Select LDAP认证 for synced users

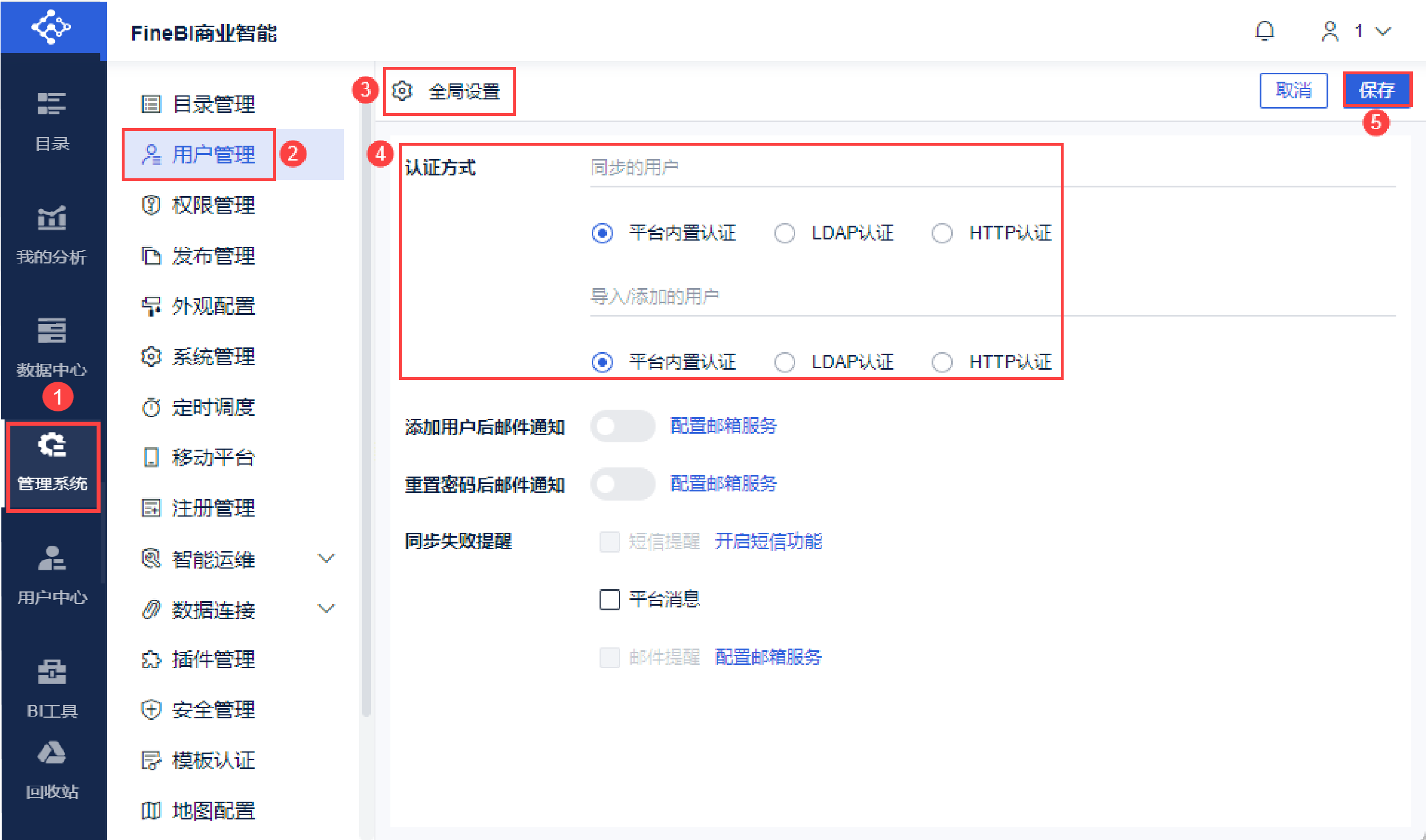pyautogui.click(x=785, y=233)
